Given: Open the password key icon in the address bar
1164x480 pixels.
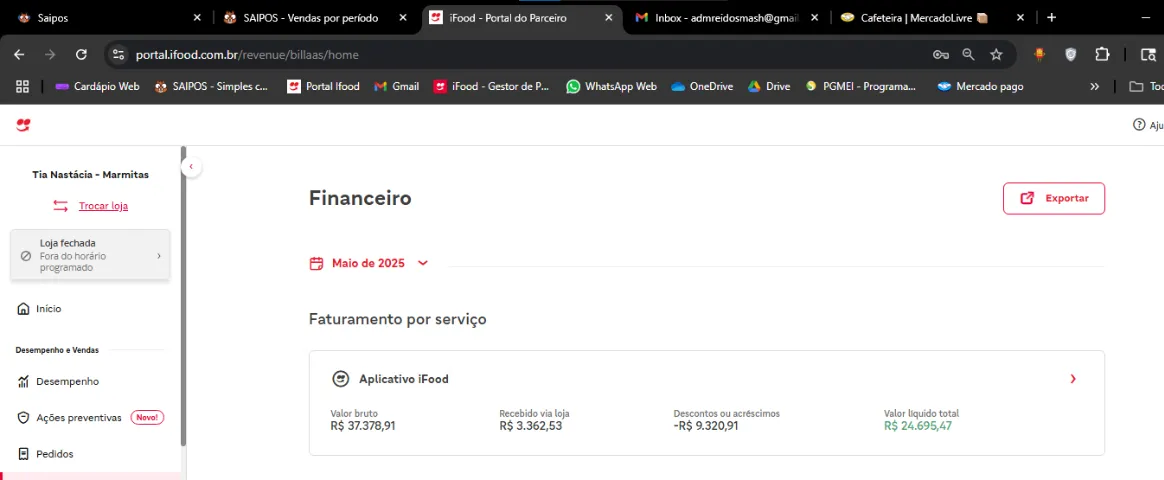Looking at the screenshot, I should click(941, 54).
